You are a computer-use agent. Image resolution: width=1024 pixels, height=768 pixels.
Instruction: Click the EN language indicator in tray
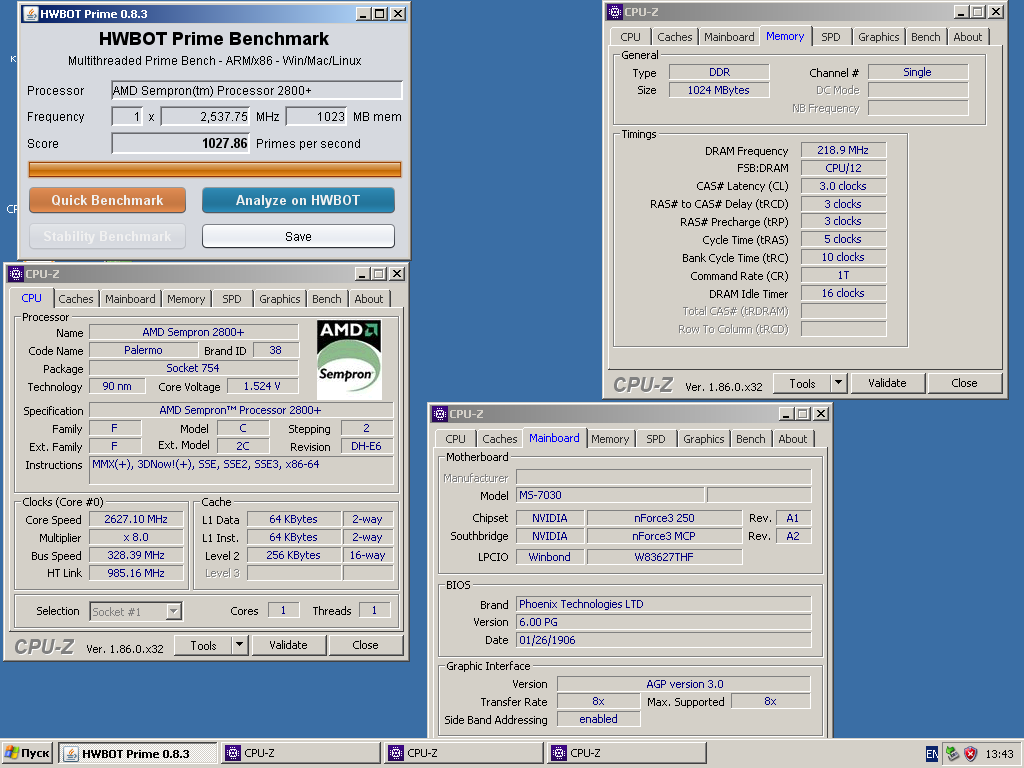932,754
